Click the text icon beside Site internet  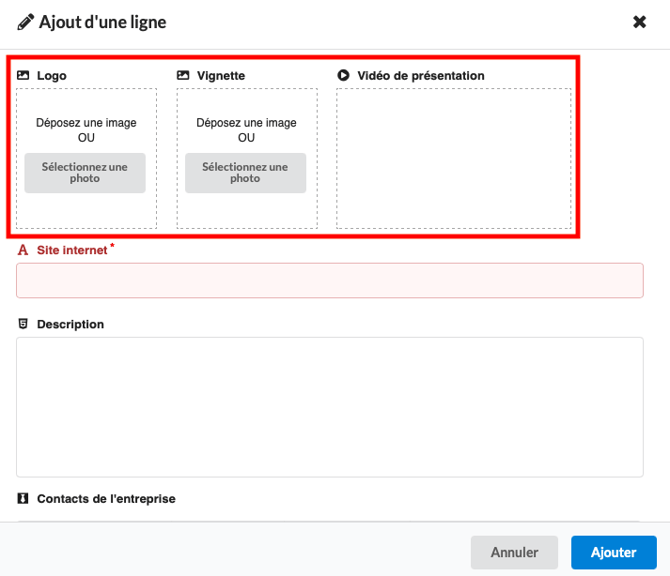coord(23,250)
